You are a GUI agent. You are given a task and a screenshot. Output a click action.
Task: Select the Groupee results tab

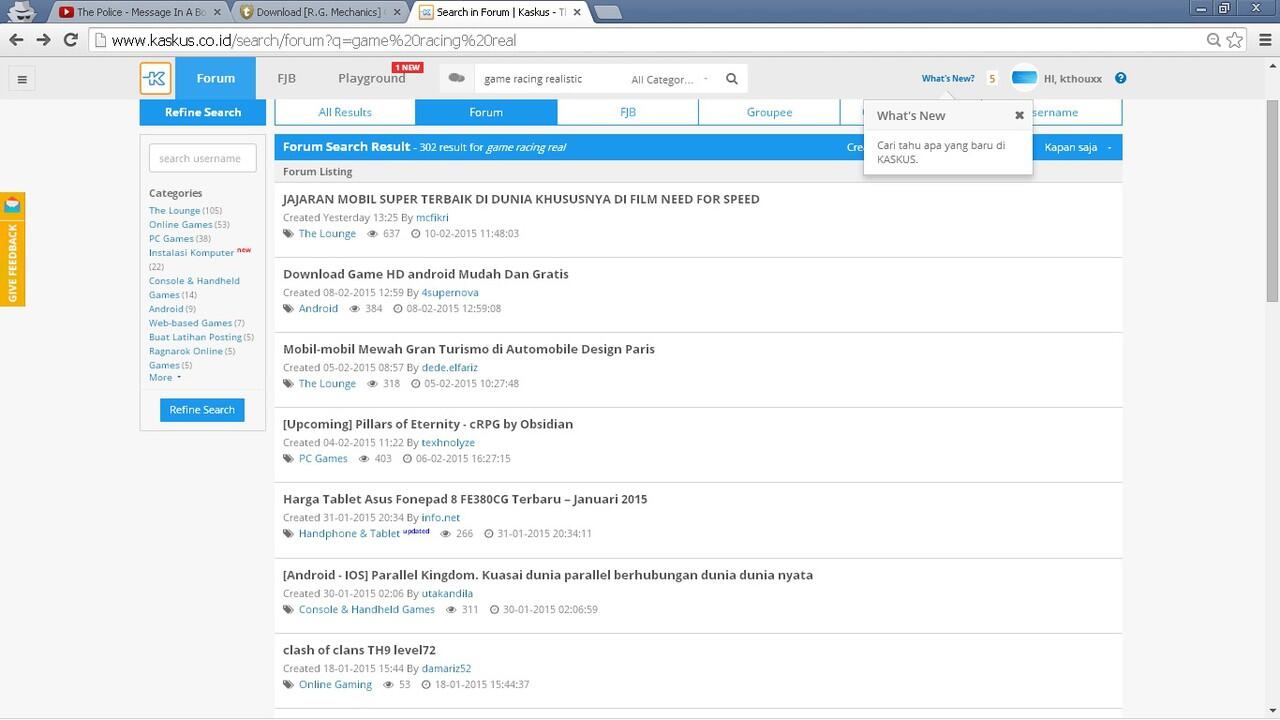coord(769,112)
